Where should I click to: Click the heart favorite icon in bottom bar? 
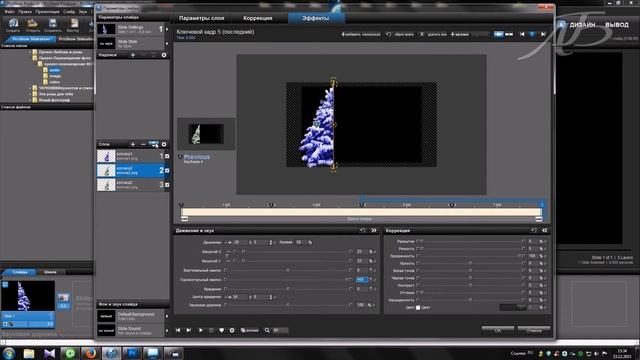point(222,330)
